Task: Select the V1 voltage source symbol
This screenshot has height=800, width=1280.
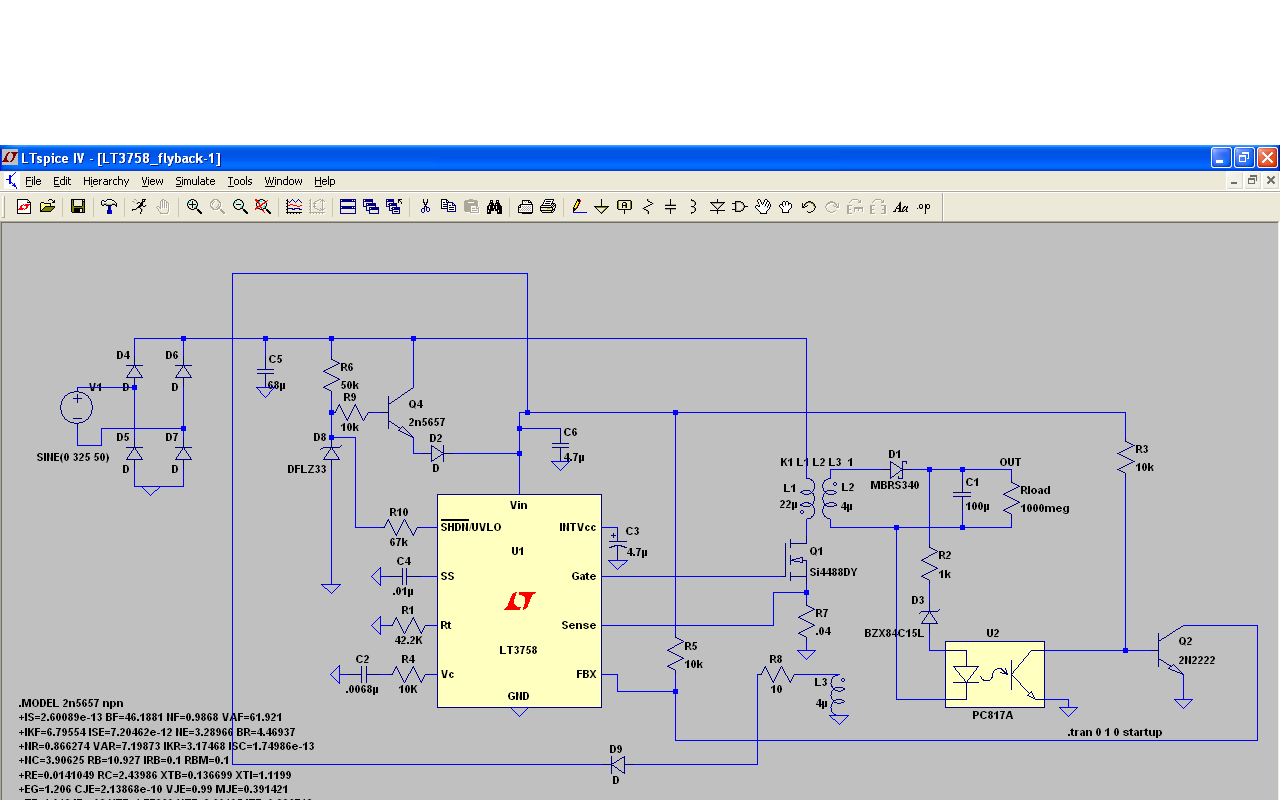Action: (76, 407)
